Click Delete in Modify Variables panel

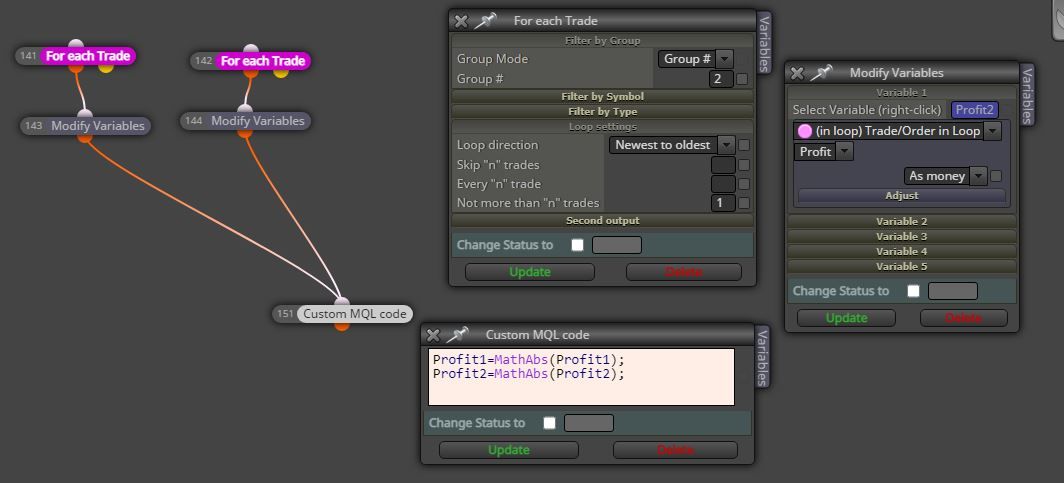click(x=964, y=318)
